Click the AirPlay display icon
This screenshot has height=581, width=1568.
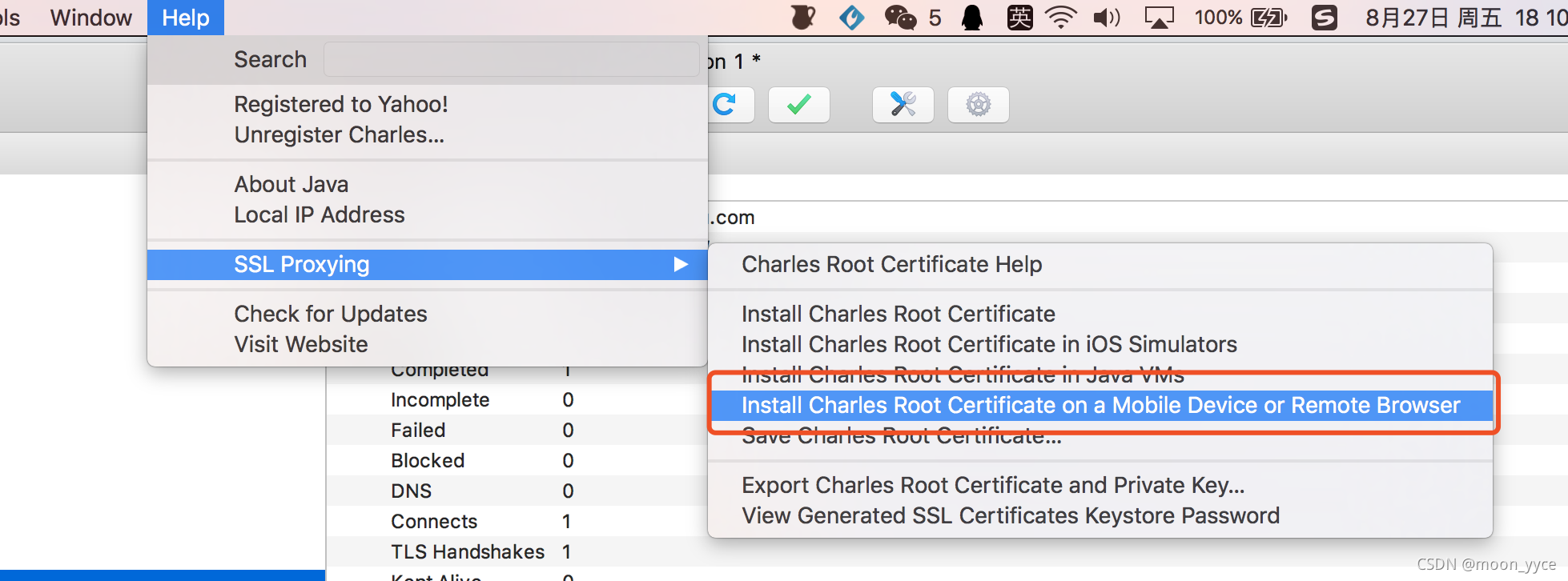pos(1159,18)
